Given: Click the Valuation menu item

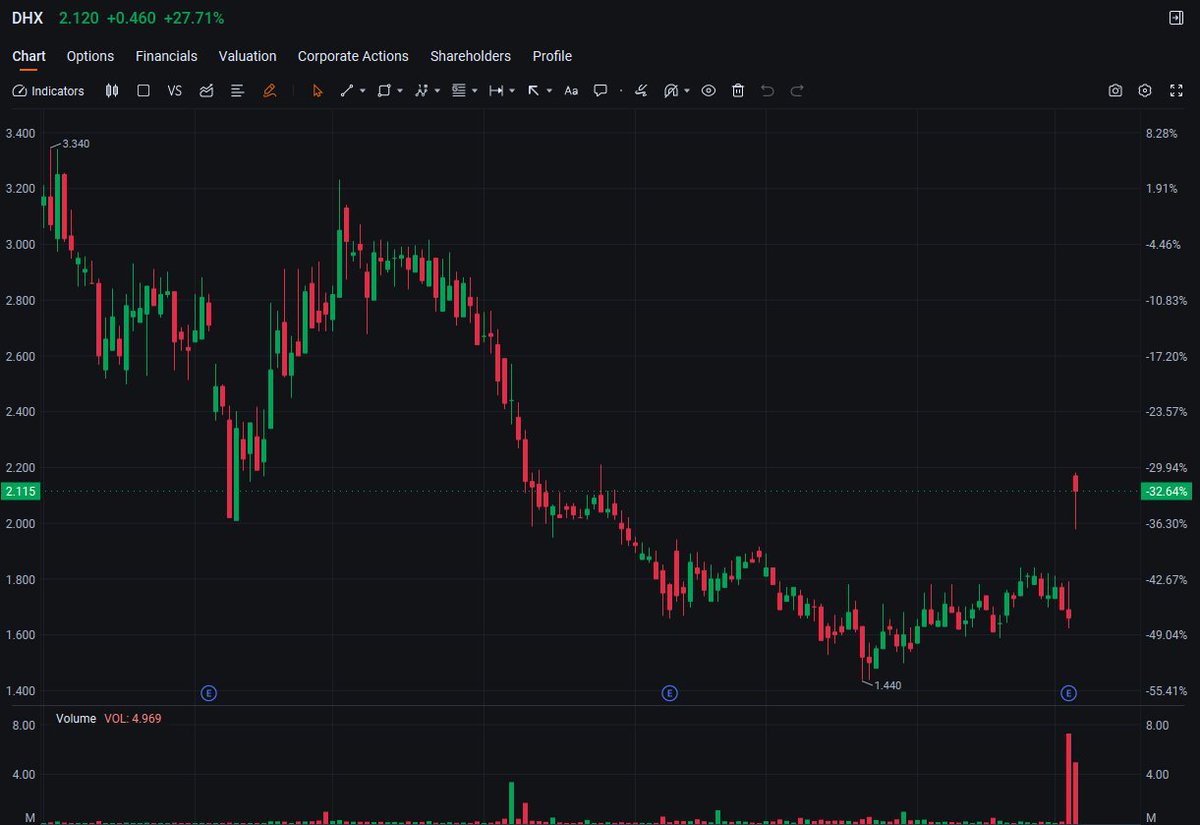Looking at the screenshot, I should pyautogui.click(x=247, y=56).
